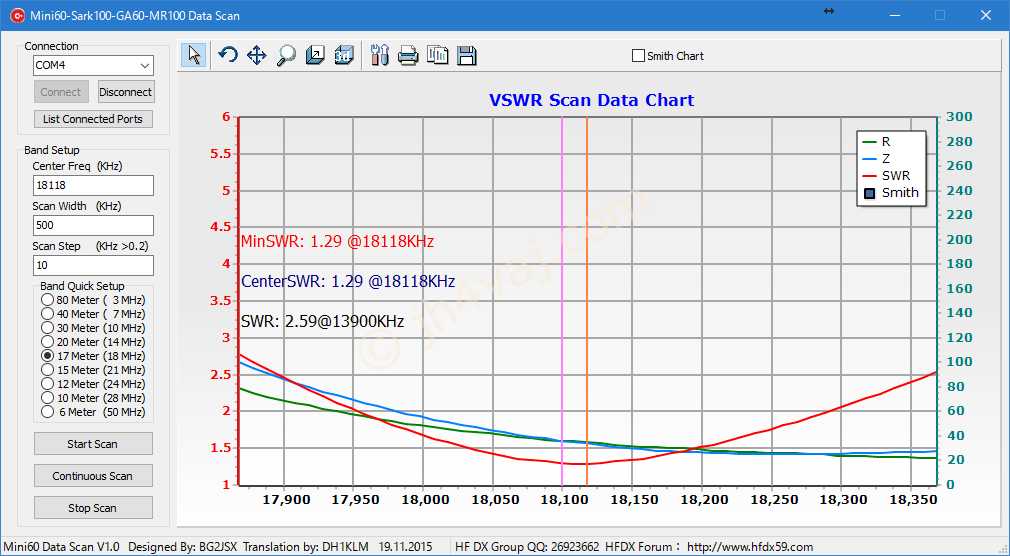Viewport: 1010px width, 556px height.
Task: Print the chart using printer icon
Action: 408,55
